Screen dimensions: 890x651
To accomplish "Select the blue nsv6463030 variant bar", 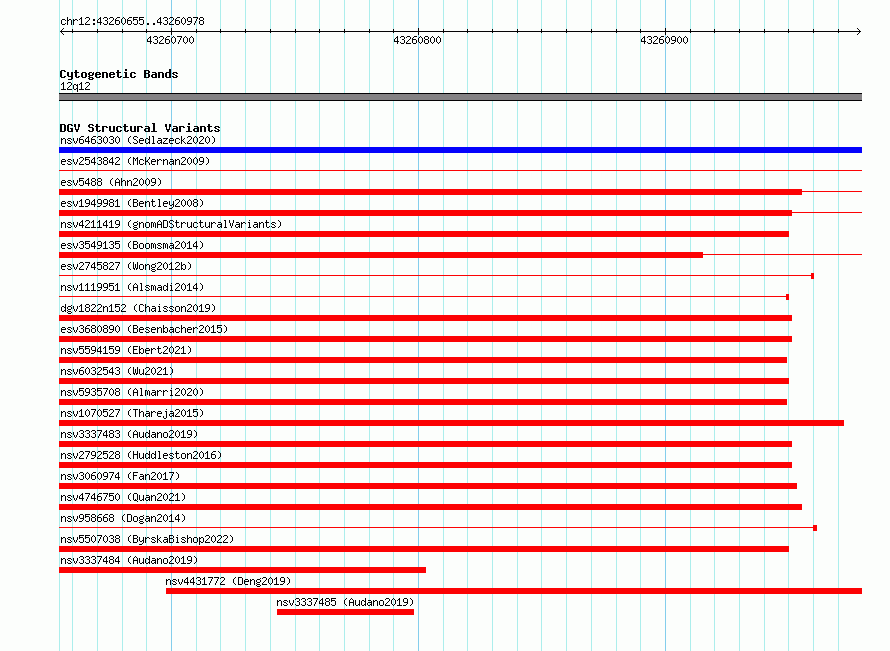I will tap(460, 150).
